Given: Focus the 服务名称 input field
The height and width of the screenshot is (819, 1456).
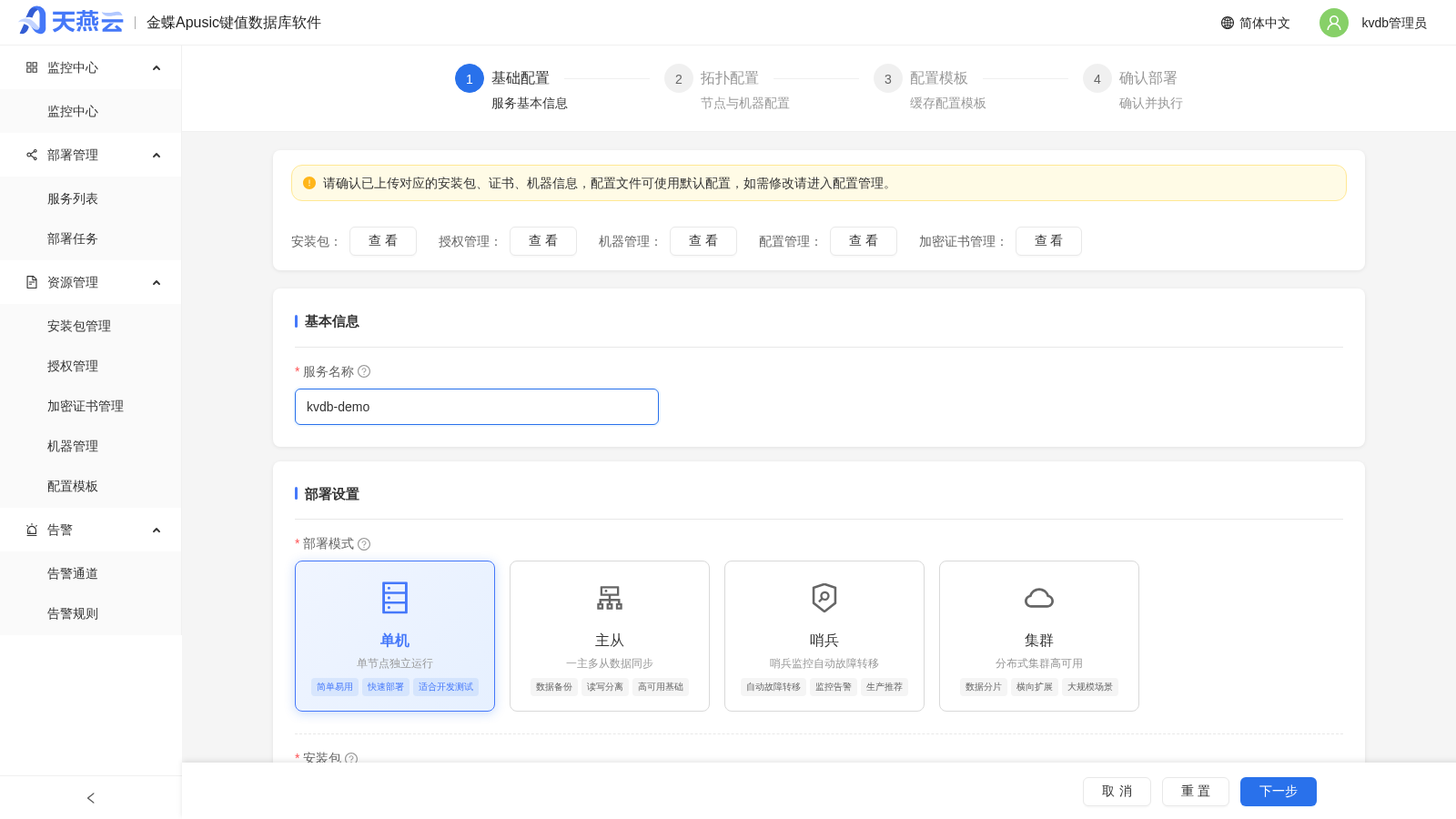Looking at the screenshot, I should click(x=477, y=407).
